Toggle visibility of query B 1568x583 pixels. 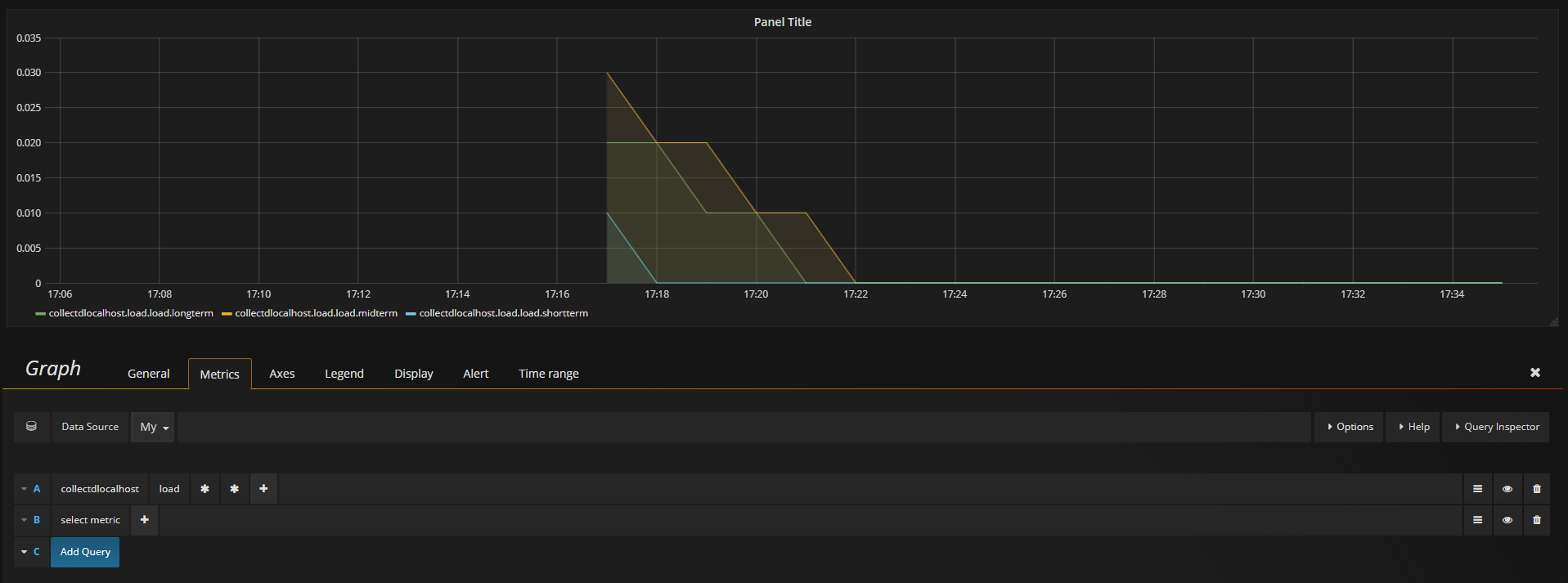tap(1507, 520)
